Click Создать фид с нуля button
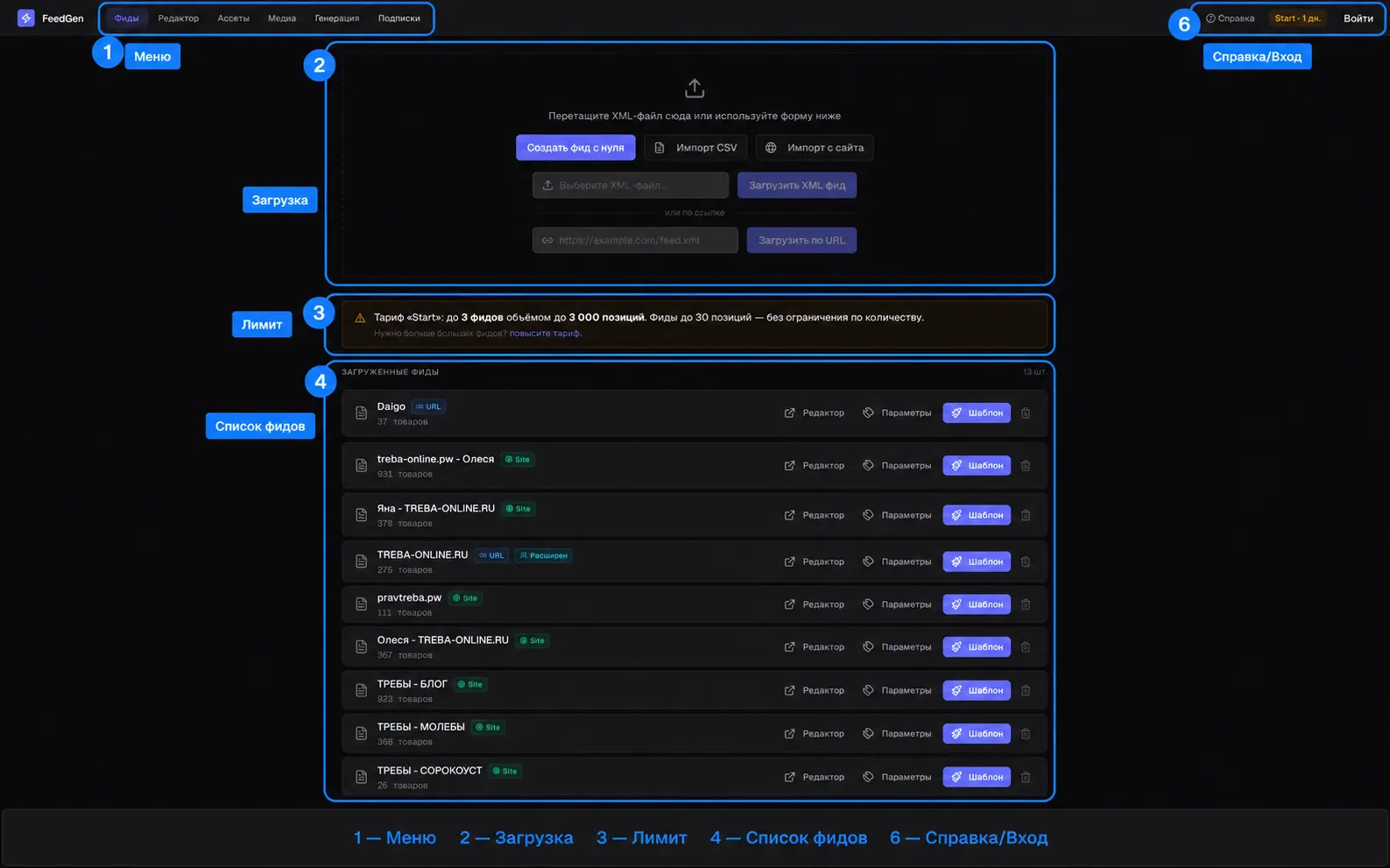Screen dimensions: 1390x868 pos(575,147)
